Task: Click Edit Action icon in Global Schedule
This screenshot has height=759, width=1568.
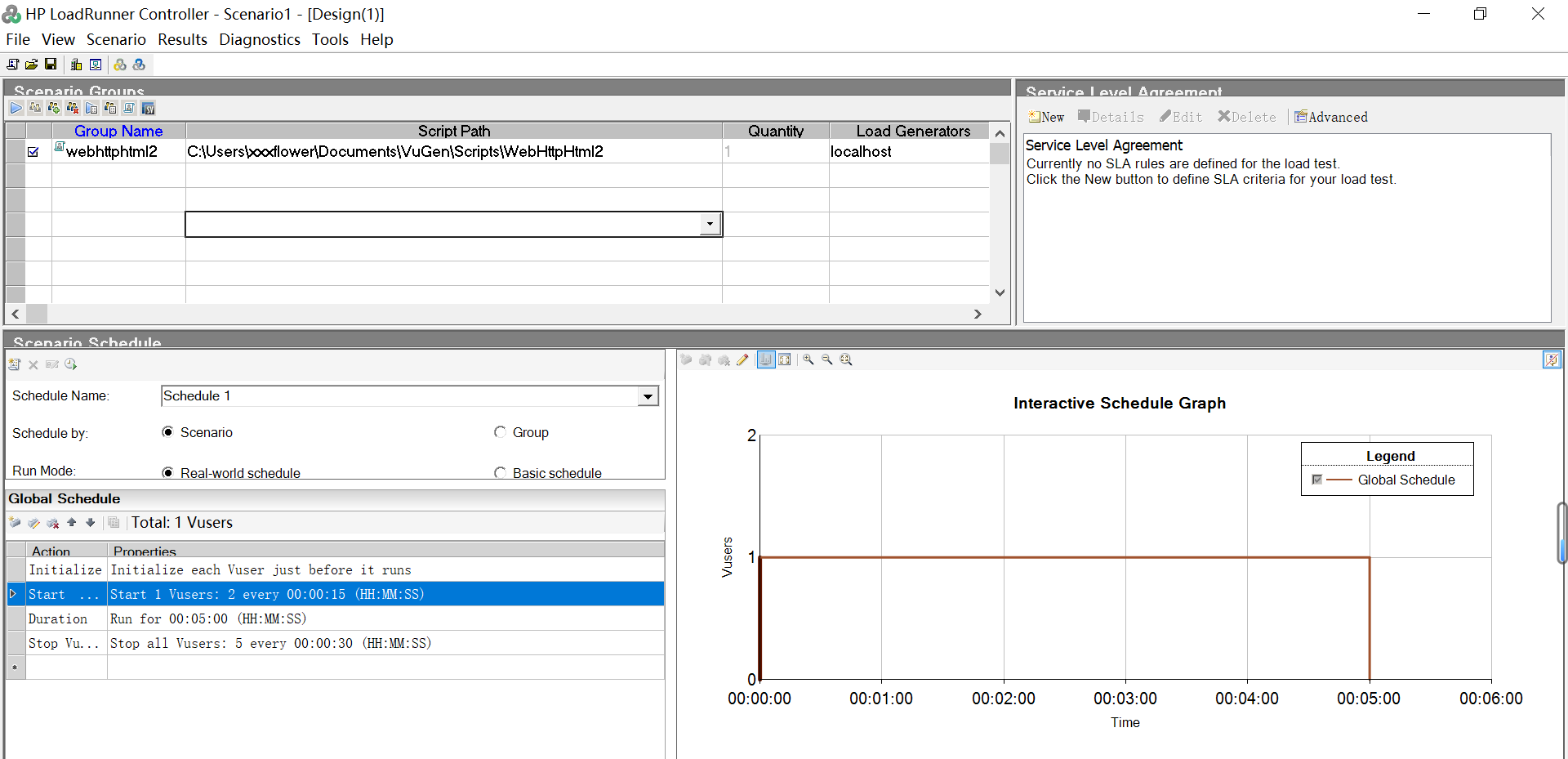Action: (x=34, y=523)
